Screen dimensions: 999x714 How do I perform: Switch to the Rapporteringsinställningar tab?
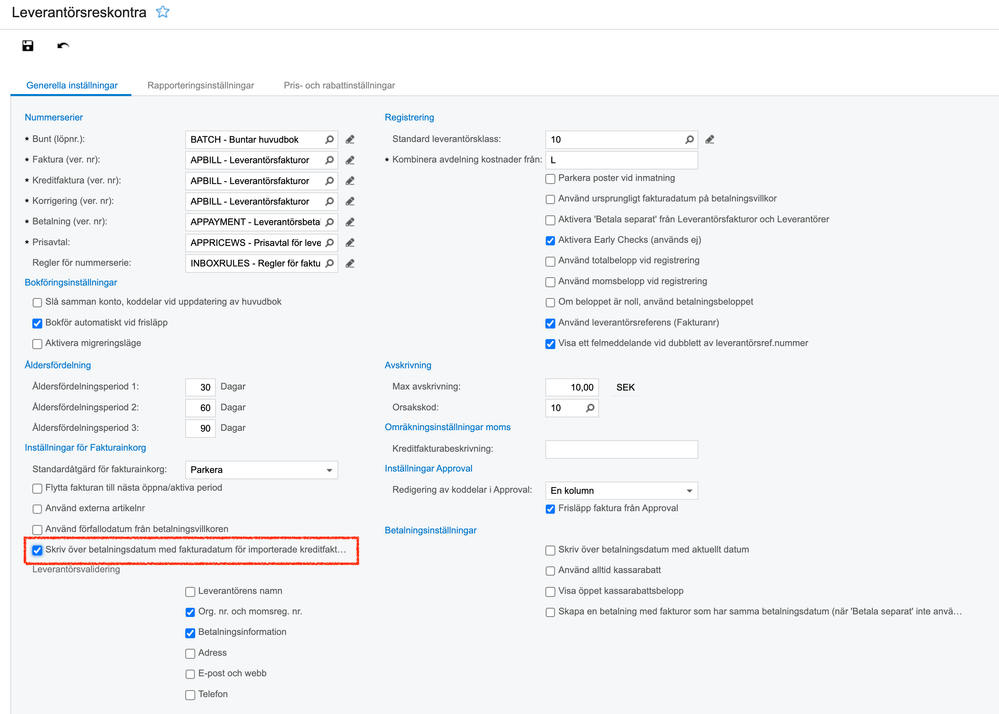coord(200,86)
